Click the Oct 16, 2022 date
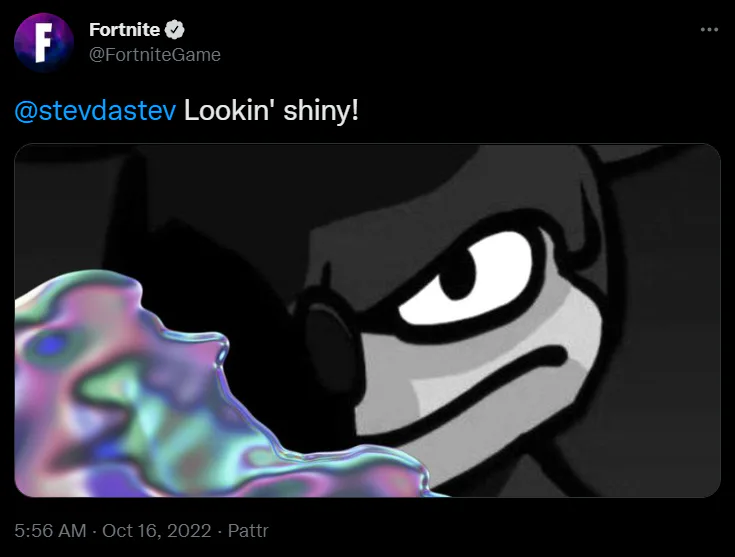Viewport: 735px width, 557px height. pyautogui.click(x=157, y=531)
